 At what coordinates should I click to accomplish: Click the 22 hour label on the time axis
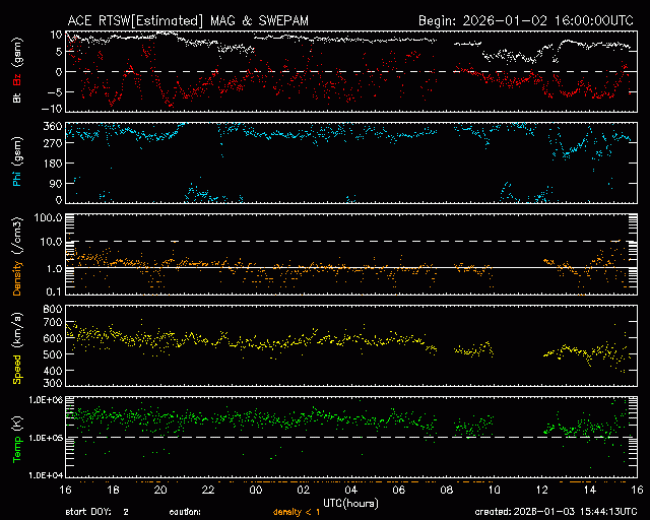(209, 490)
